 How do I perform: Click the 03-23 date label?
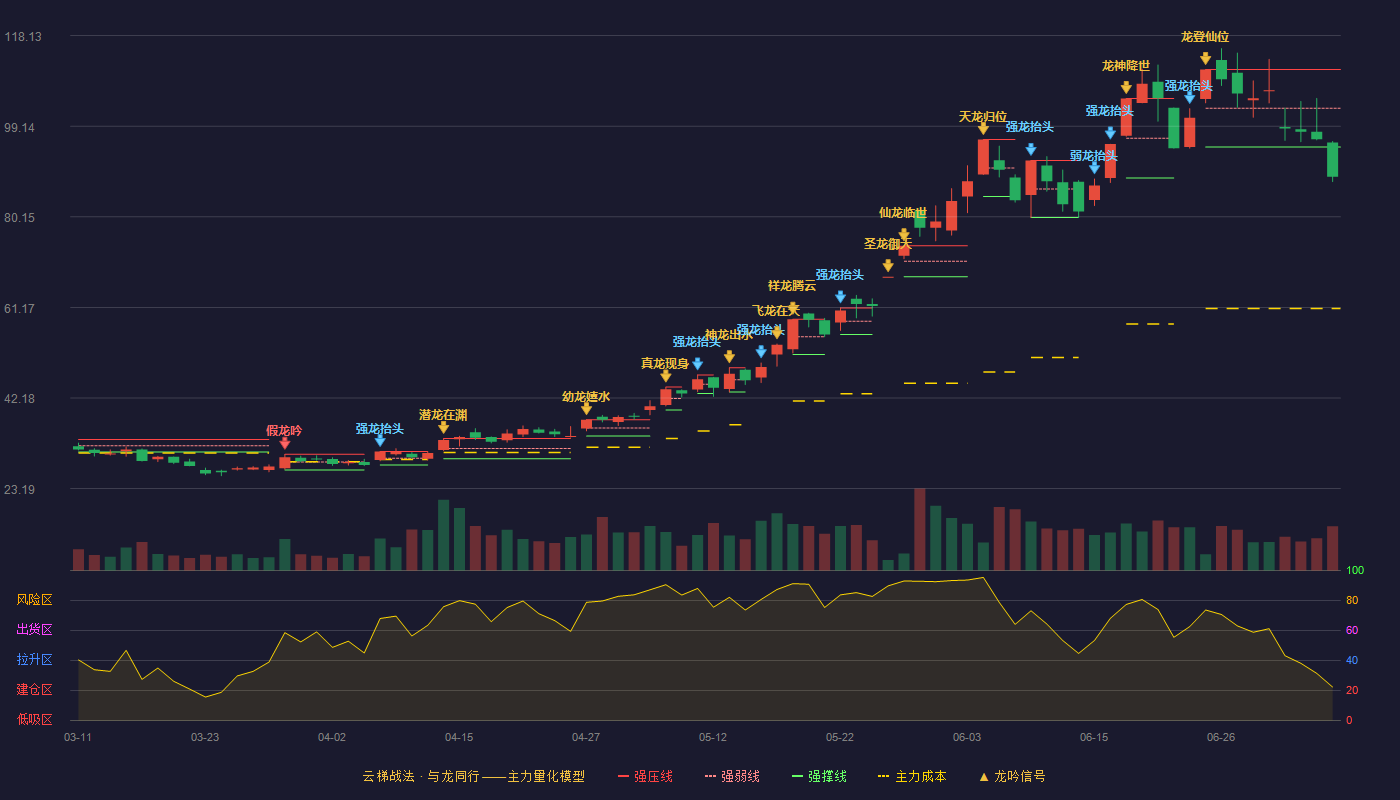click(x=205, y=737)
